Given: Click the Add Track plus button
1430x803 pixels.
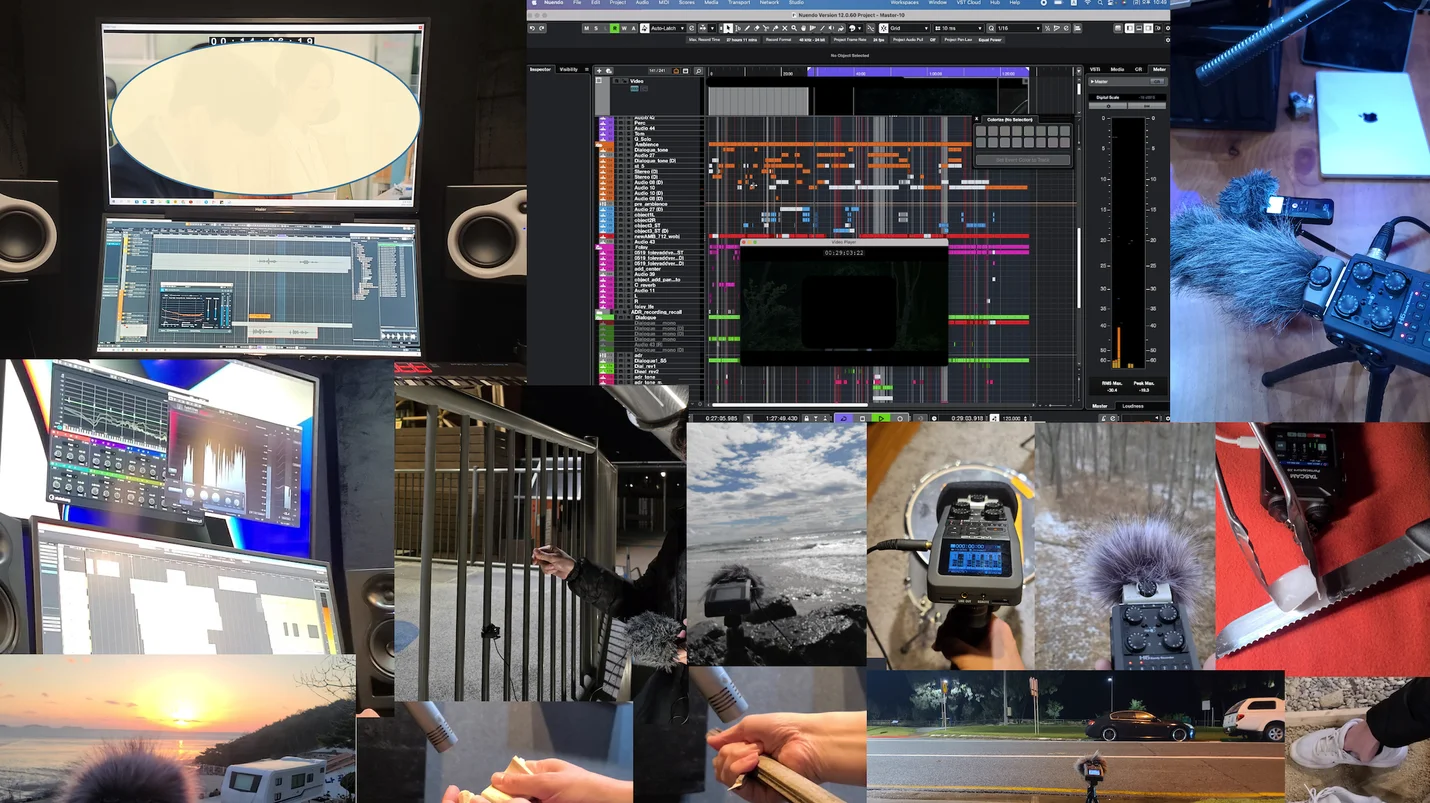Looking at the screenshot, I should click(x=599, y=71).
